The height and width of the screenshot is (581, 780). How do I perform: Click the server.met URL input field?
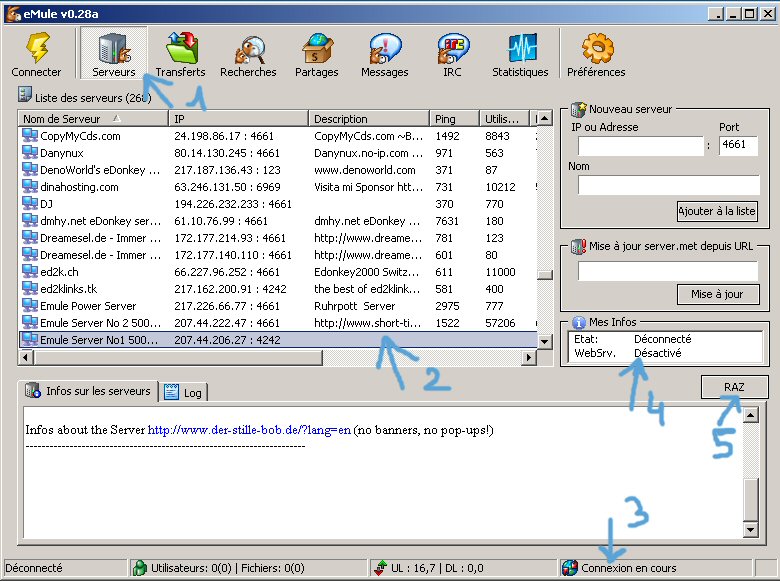[x=668, y=271]
